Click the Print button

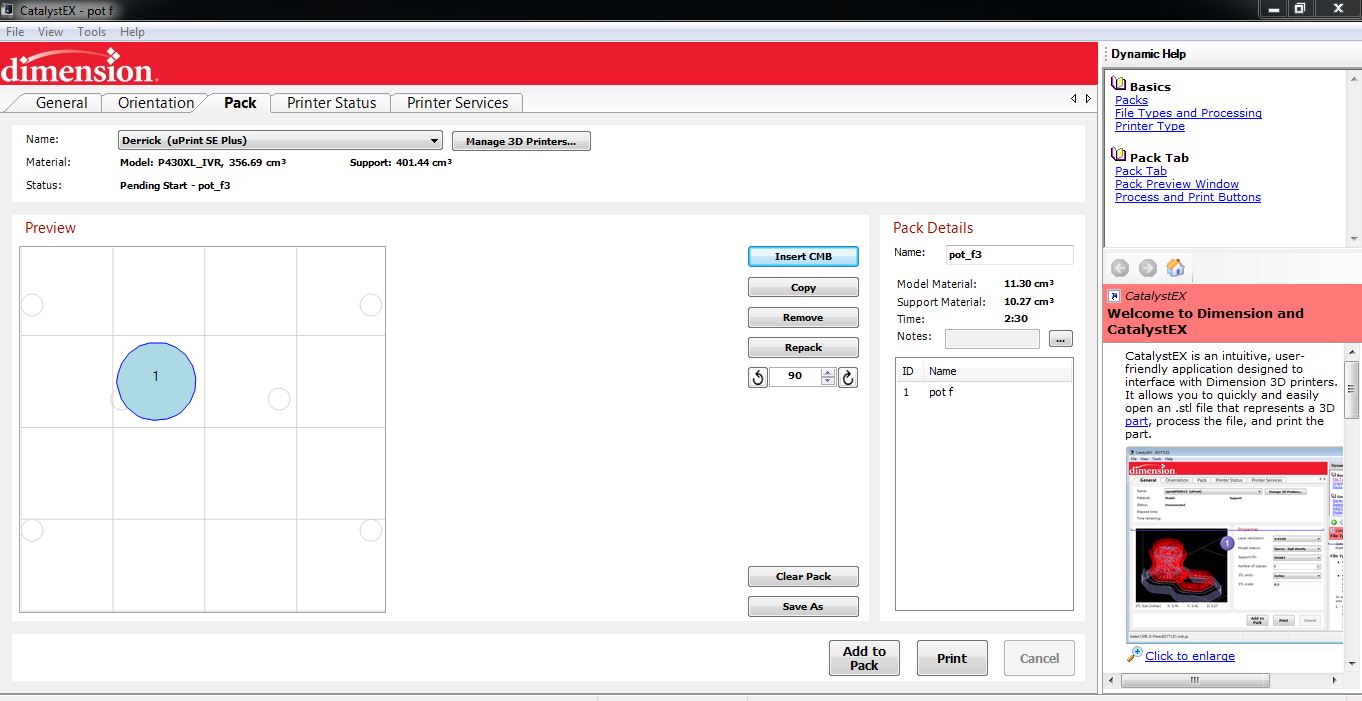pos(952,658)
